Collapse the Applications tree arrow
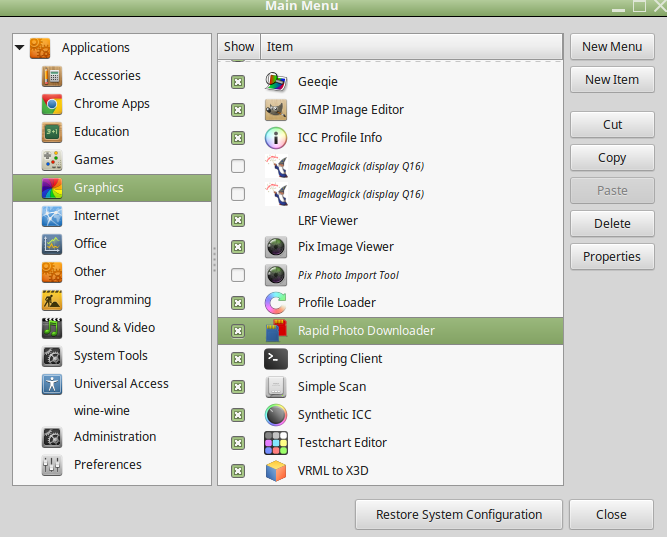 (x=19, y=47)
